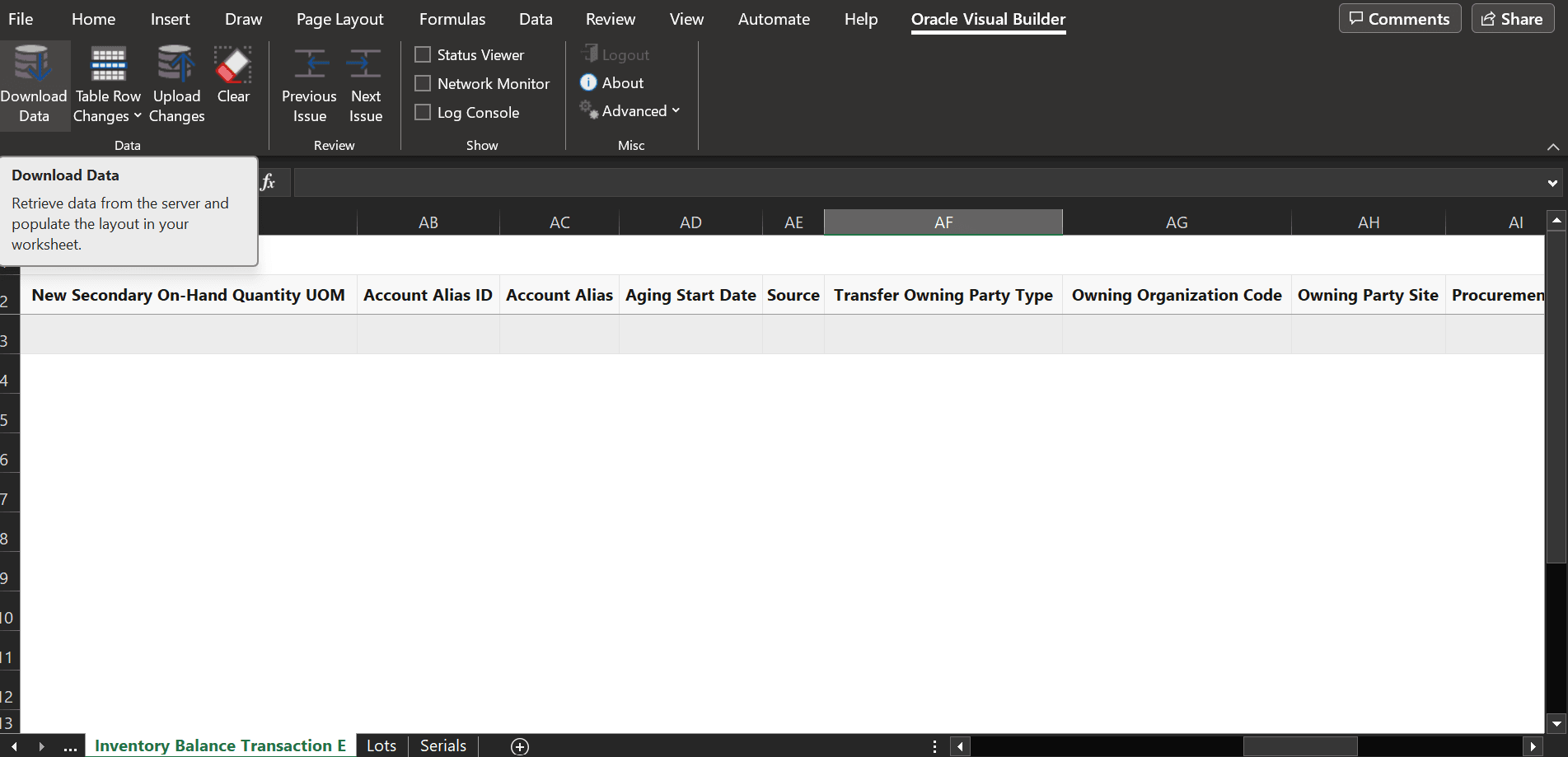1568x757 pixels.
Task: Select column AB header
Action: click(428, 222)
